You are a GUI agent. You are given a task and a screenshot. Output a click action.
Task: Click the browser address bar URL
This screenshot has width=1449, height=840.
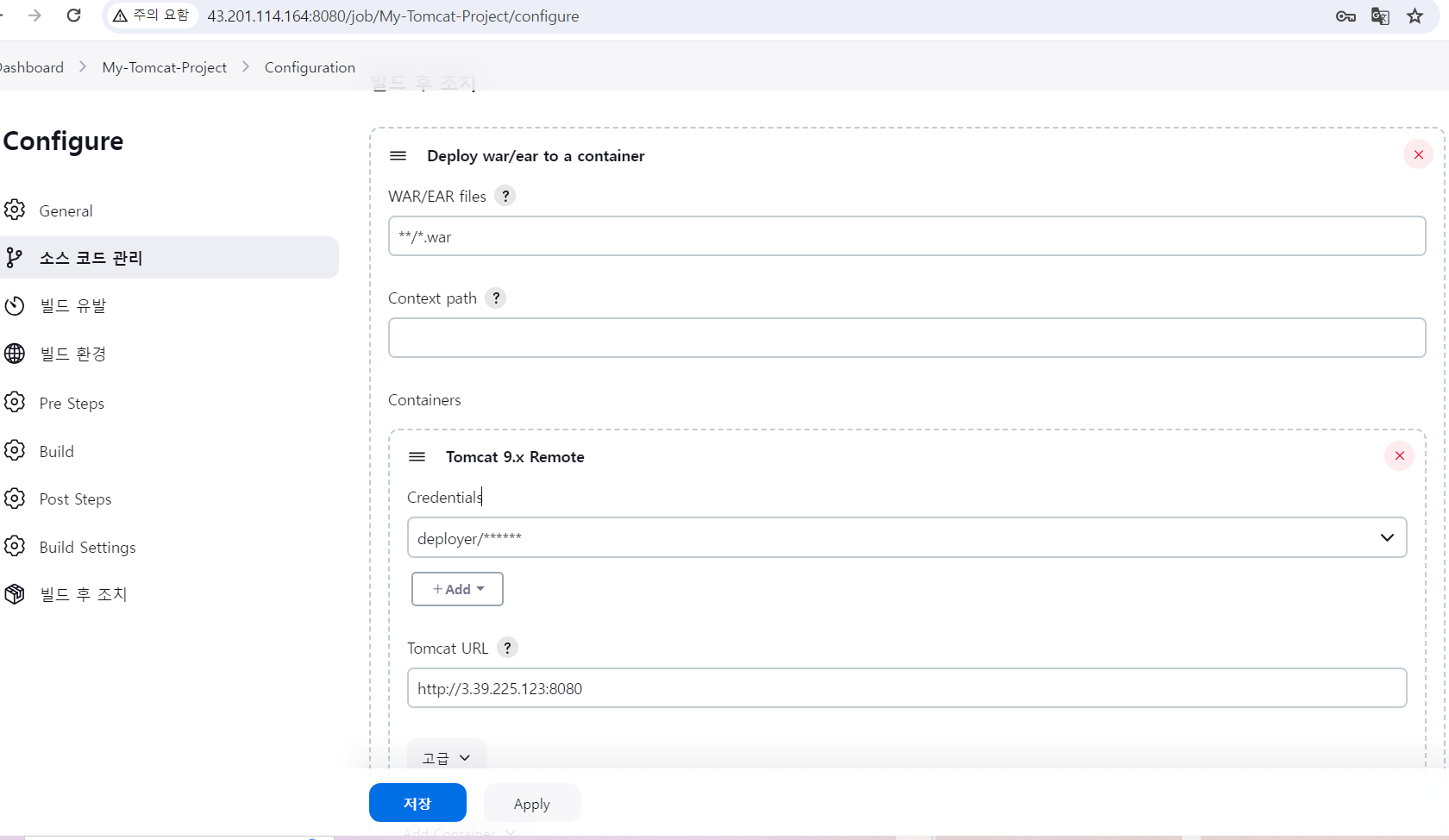(392, 16)
